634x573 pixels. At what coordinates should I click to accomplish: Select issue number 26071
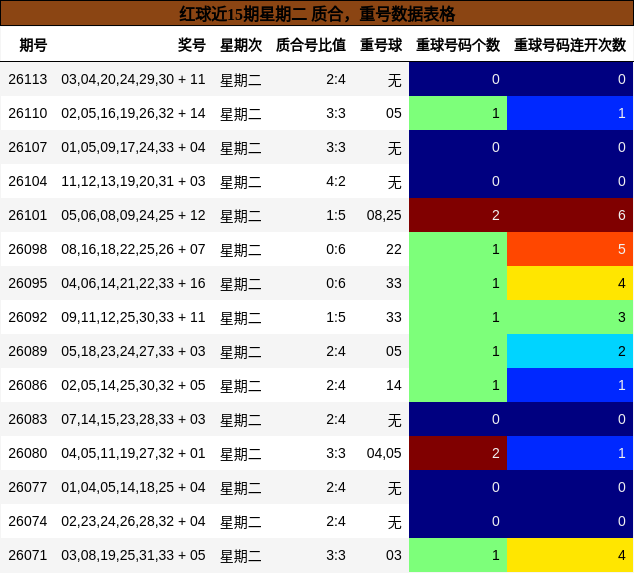click(x=27, y=555)
